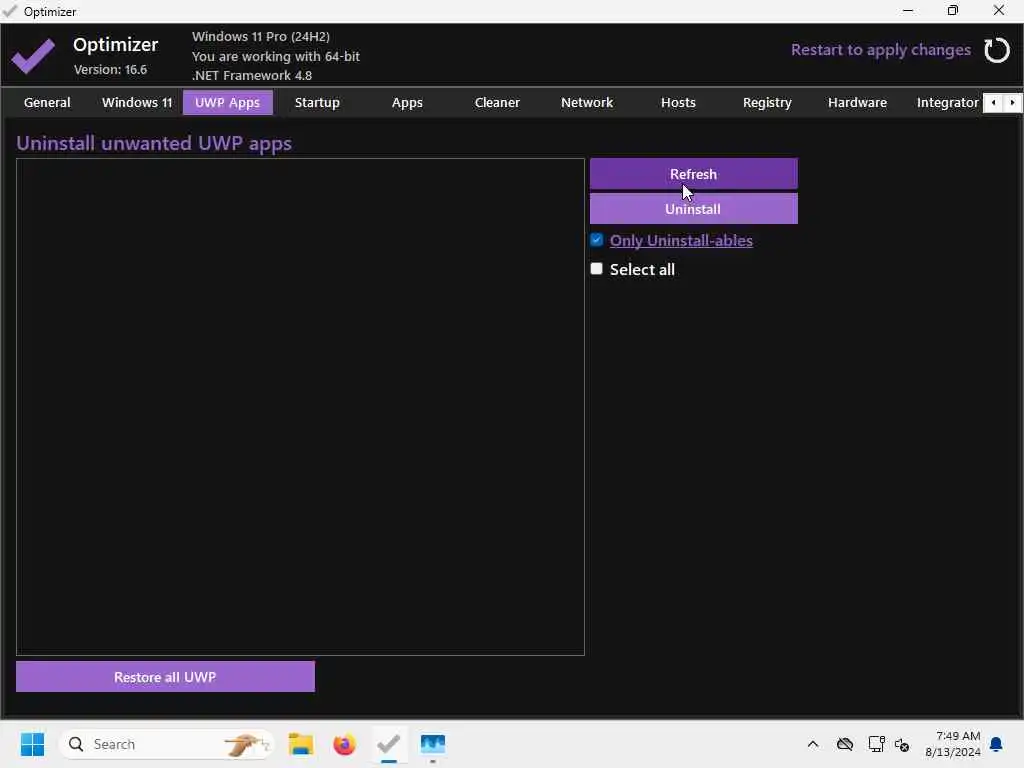Viewport: 1024px width, 768px height.
Task: Open the Apps tab
Action: [x=408, y=103]
